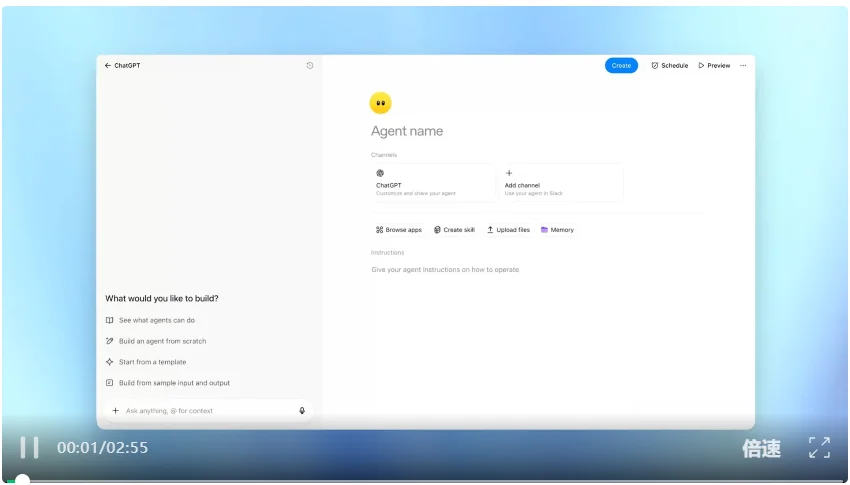Click the ChatGPT logo icon in channel card

[380, 173]
